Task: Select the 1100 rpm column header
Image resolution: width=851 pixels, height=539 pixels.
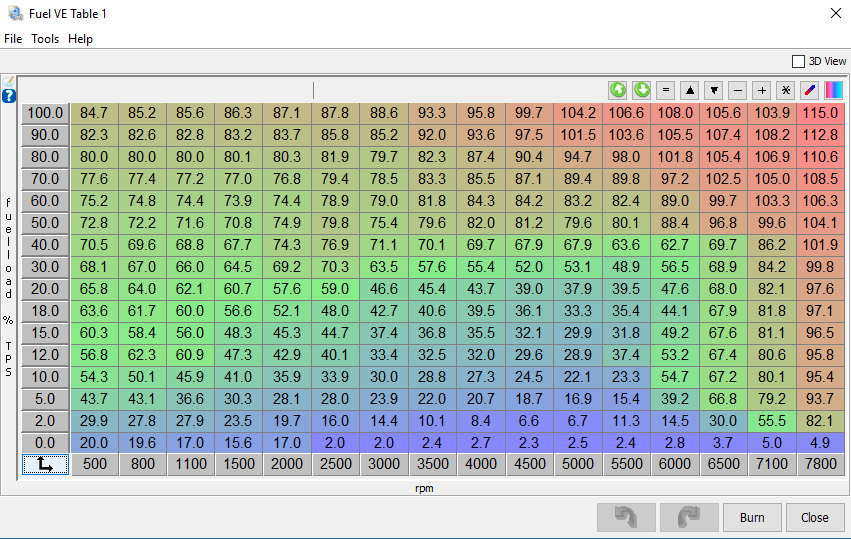Action: pyautogui.click(x=191, y=465)
